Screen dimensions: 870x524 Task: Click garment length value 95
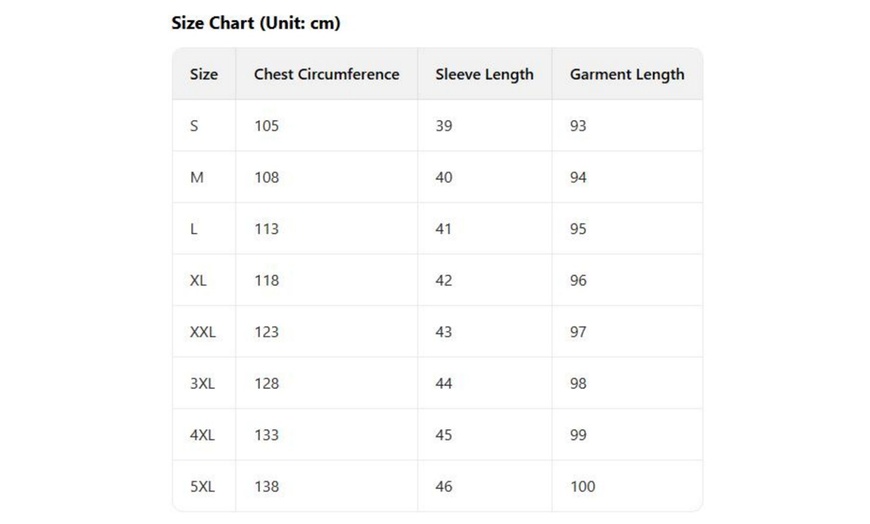578,229
